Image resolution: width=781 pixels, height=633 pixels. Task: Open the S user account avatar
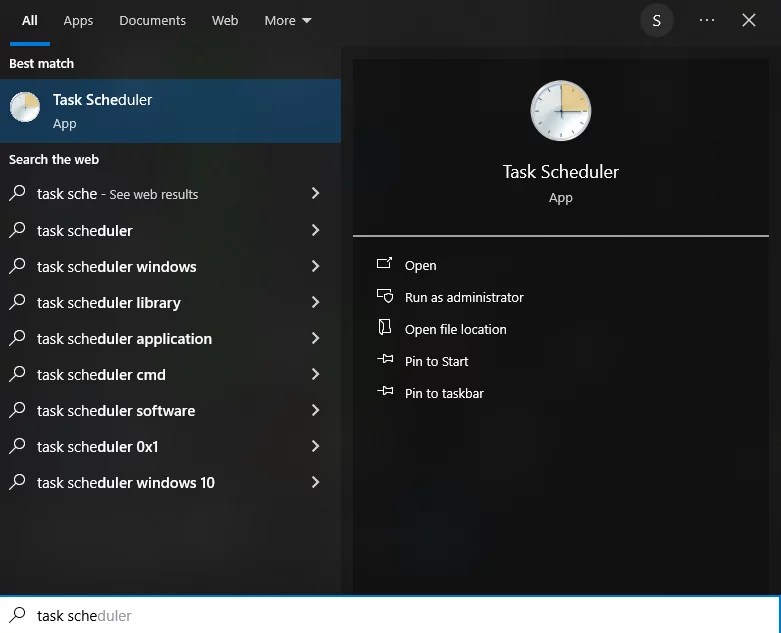click(656, 20)
